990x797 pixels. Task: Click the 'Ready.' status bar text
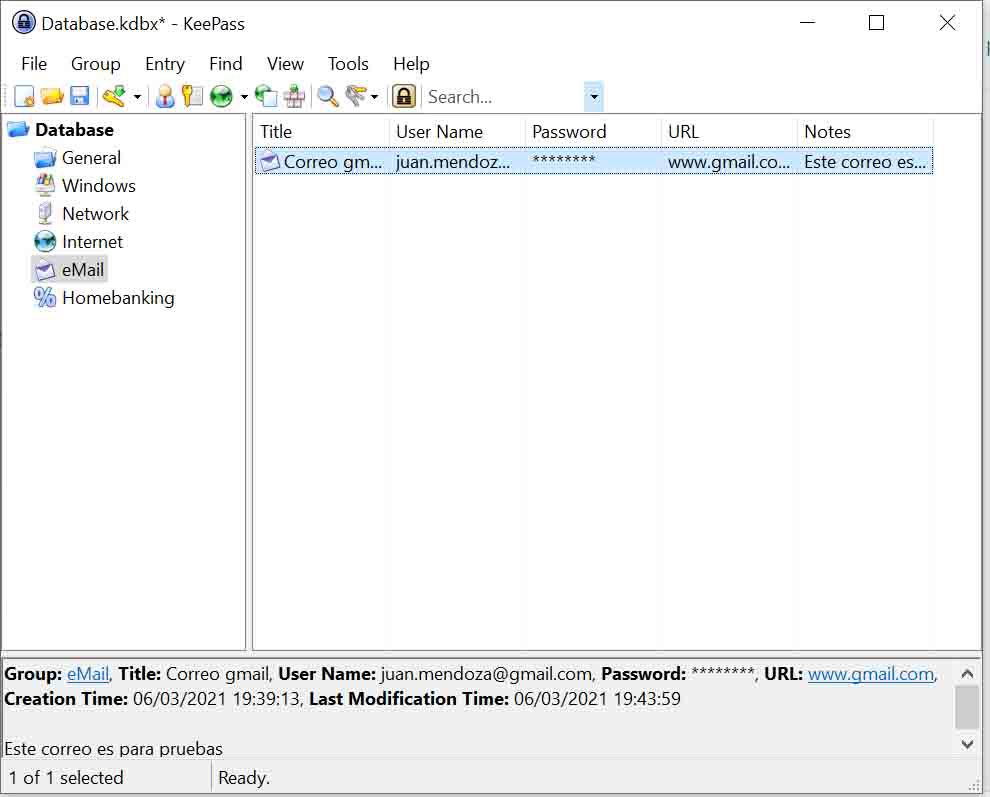(x=244, y=777)
